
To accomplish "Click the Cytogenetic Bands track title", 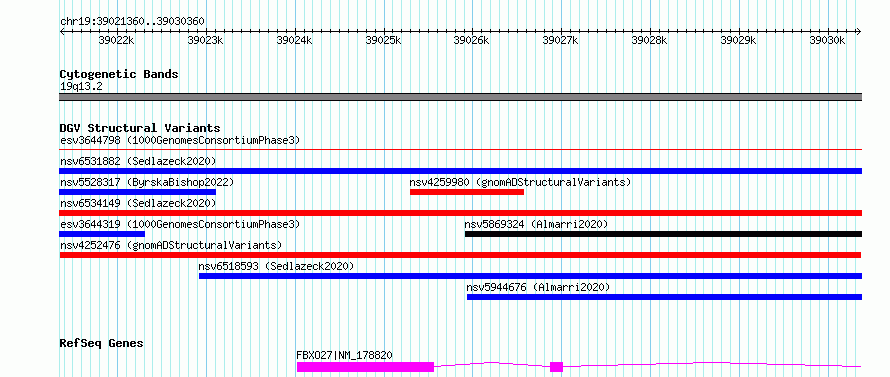I will 119,74.
